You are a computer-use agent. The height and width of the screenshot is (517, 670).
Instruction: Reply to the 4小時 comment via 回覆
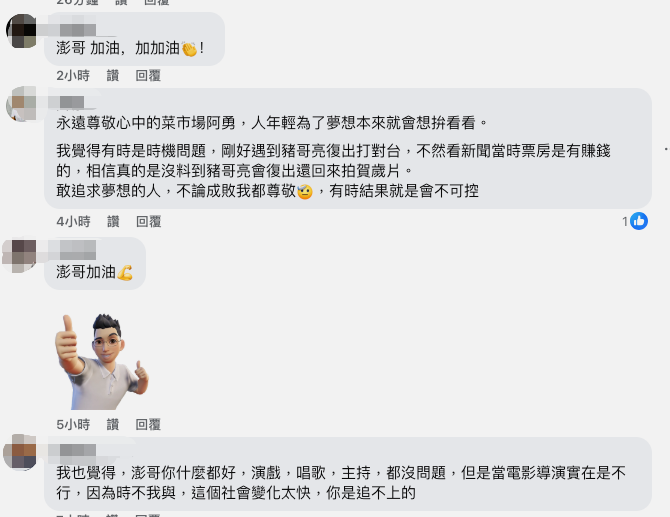148,221
